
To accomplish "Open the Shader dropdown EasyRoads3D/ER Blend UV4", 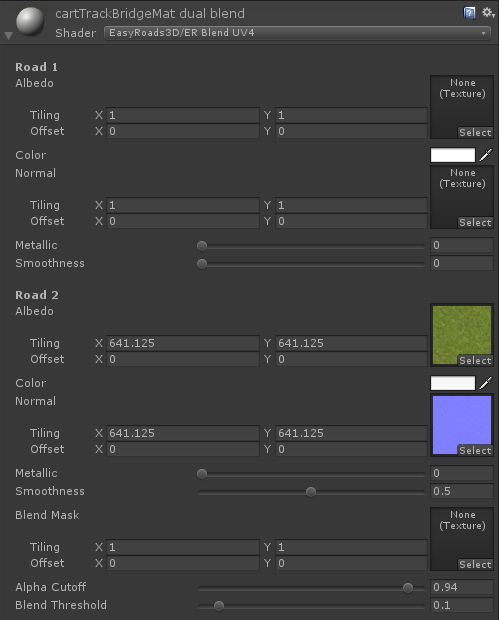I will [x=297, y=33].
